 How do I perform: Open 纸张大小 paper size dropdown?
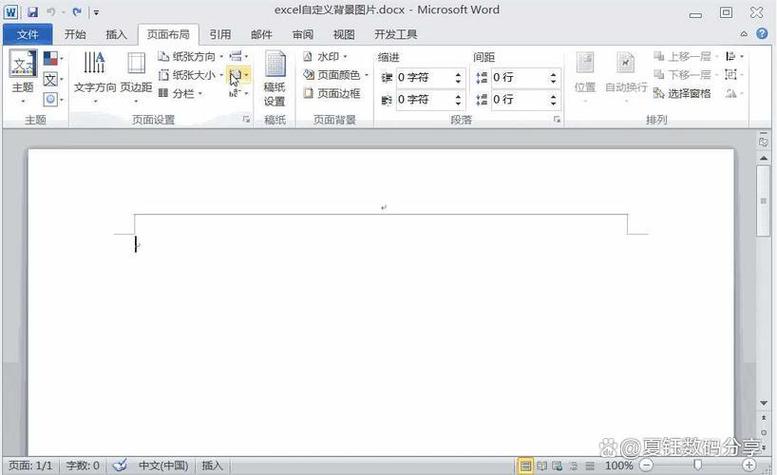[190, 75]
